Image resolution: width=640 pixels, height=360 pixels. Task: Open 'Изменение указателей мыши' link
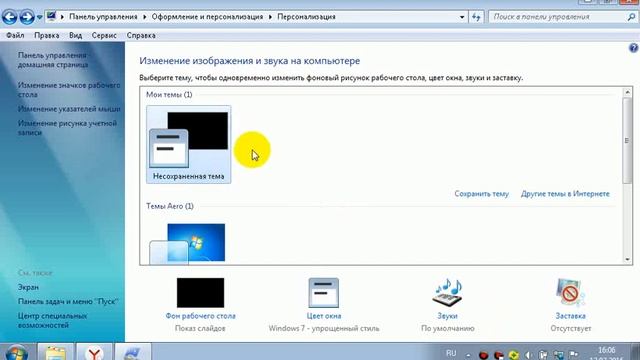coord(69,109)
